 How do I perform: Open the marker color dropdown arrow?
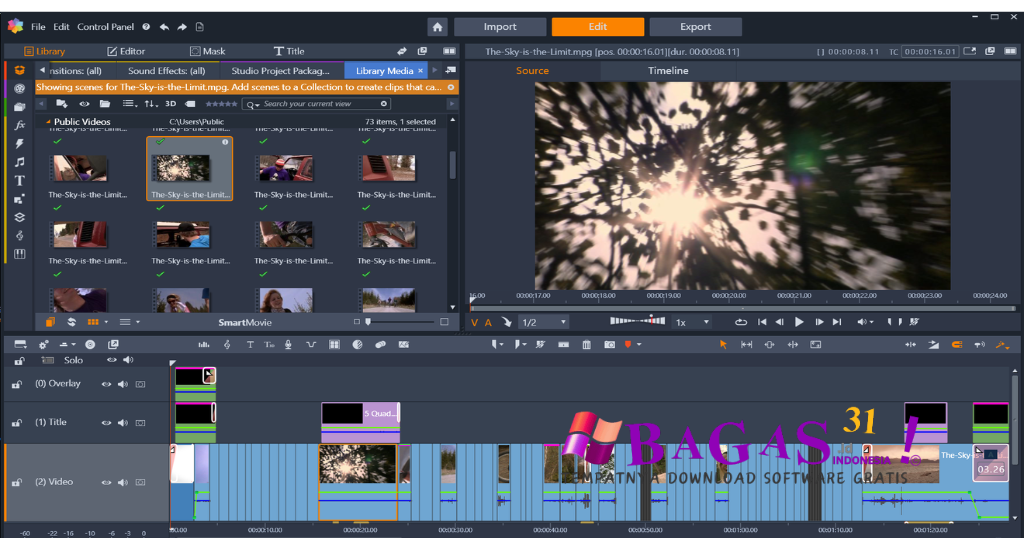(639, 345)
